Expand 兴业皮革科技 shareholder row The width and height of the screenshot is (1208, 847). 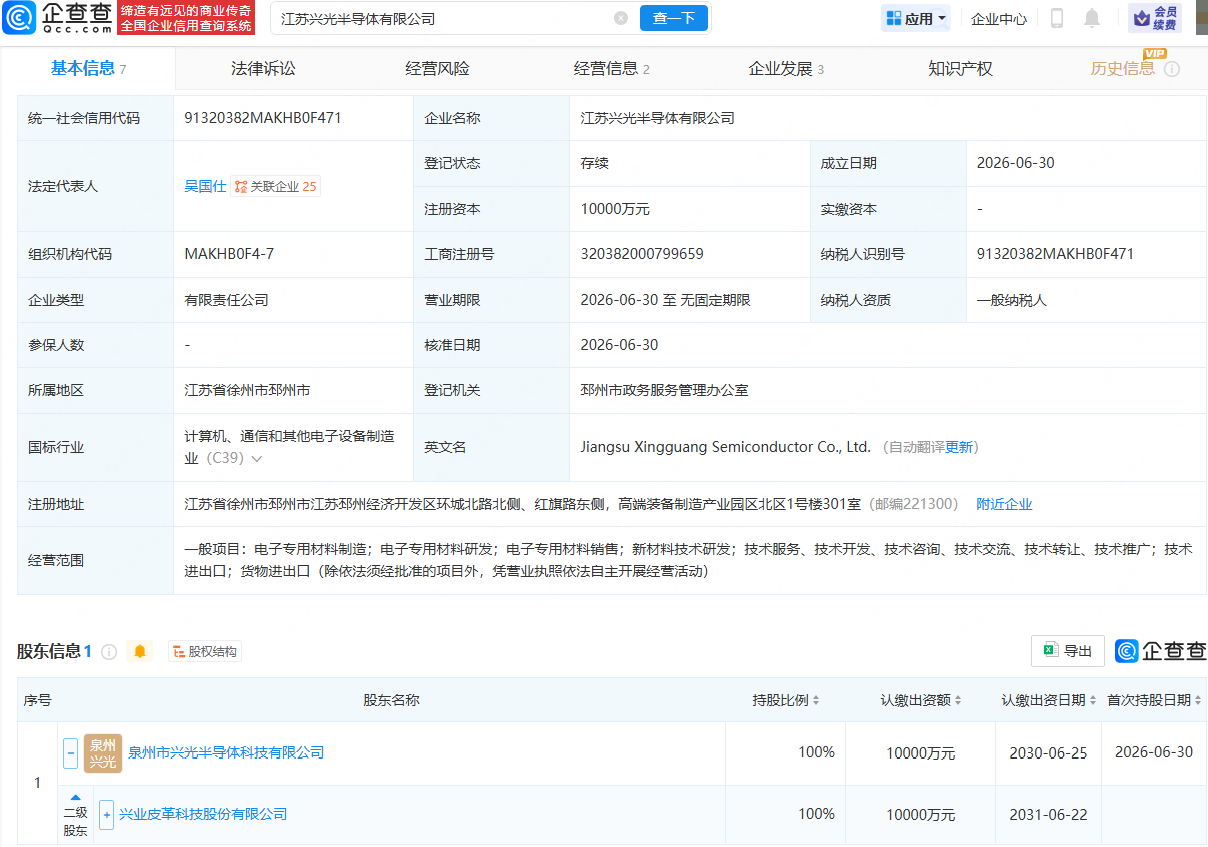click(107, 814)
